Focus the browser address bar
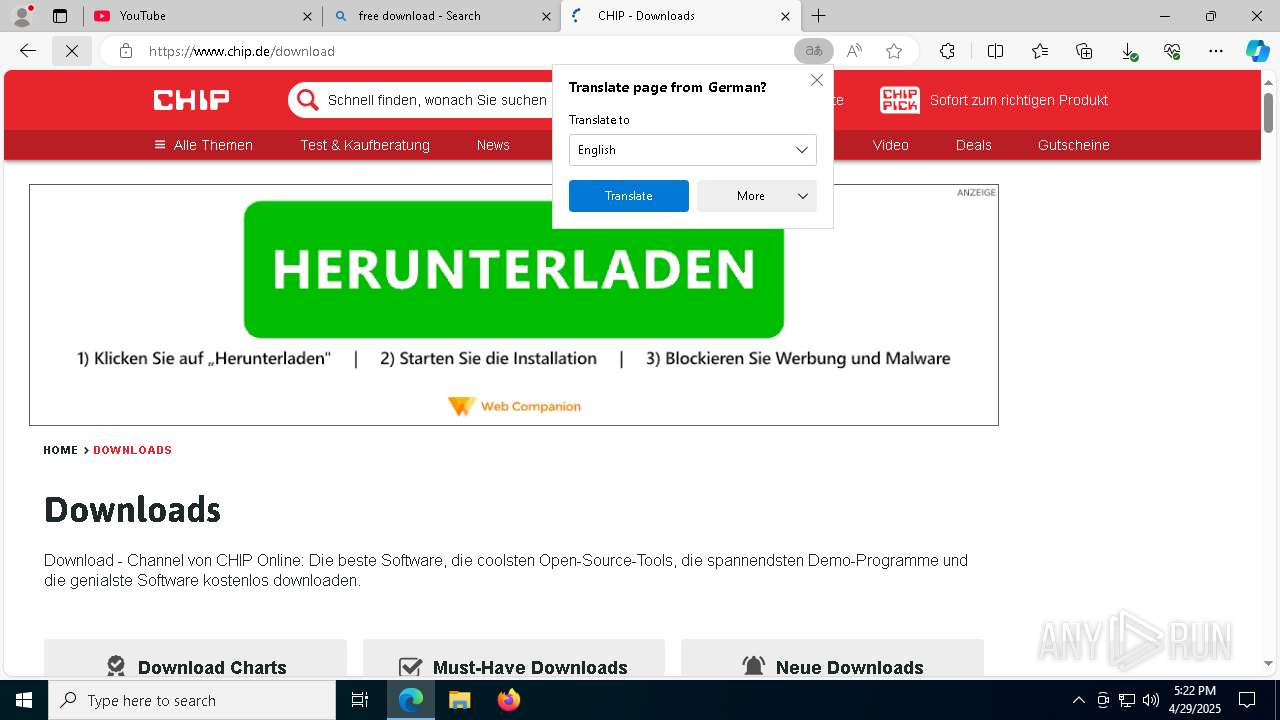 (460, 51)
